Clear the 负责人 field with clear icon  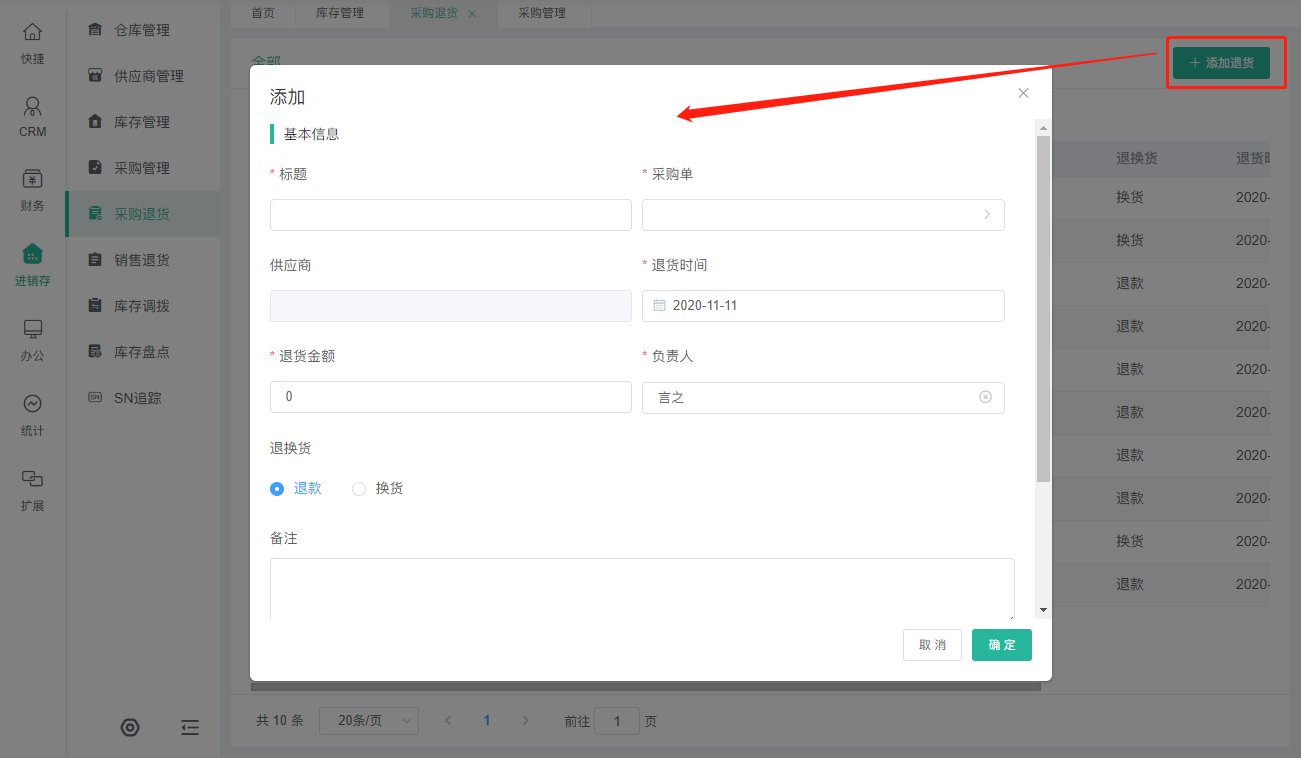coord(985,397)
